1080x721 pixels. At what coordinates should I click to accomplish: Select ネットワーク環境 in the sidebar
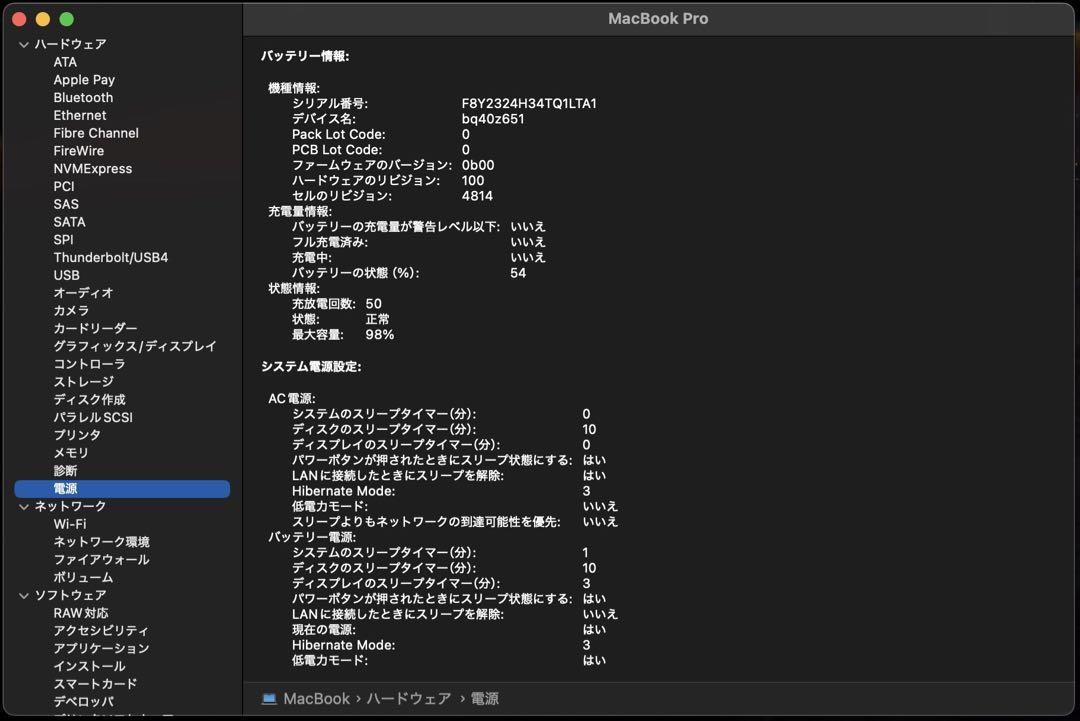pos(101,542)
